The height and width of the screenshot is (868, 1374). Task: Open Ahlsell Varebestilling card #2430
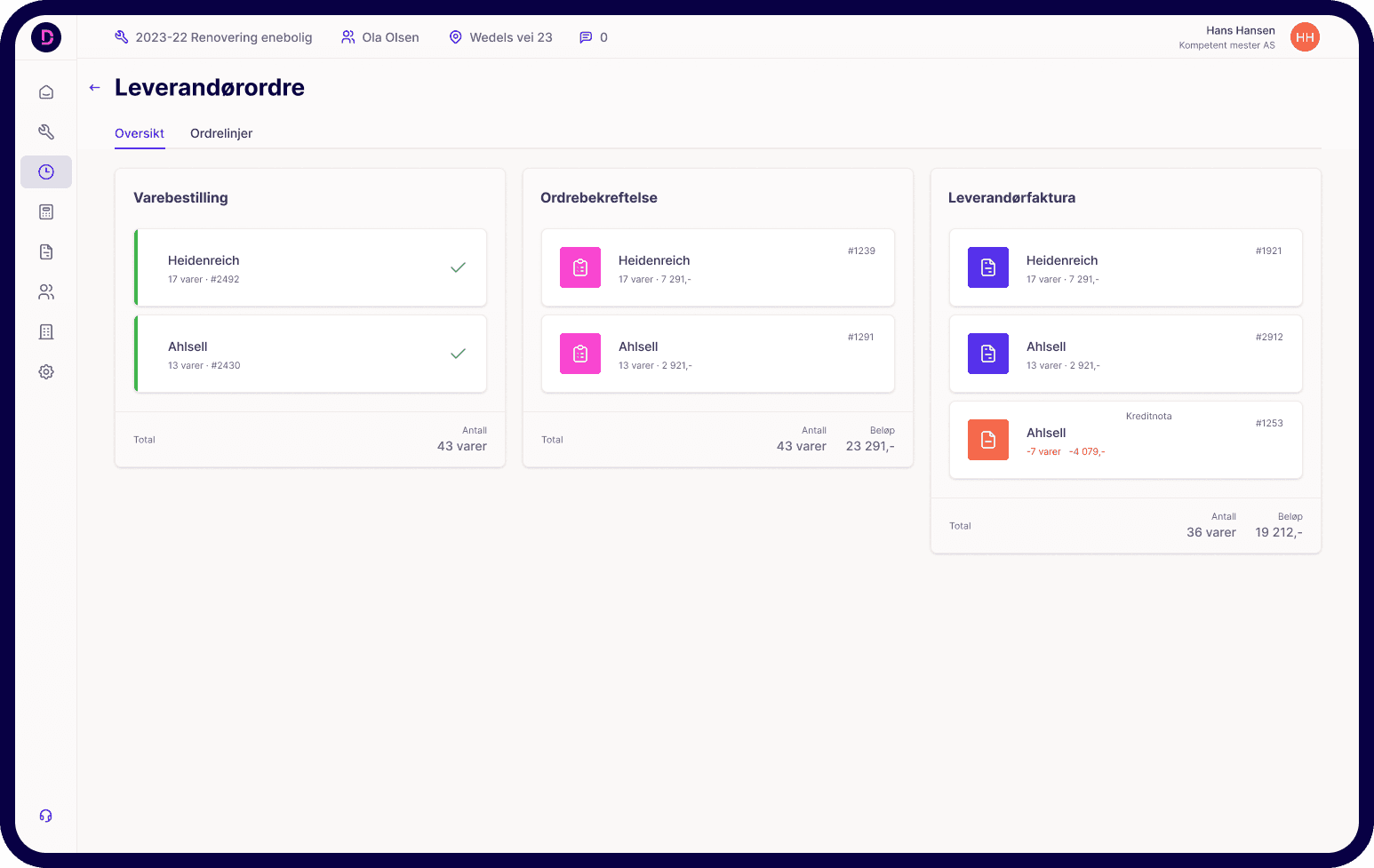coord(310,354)
